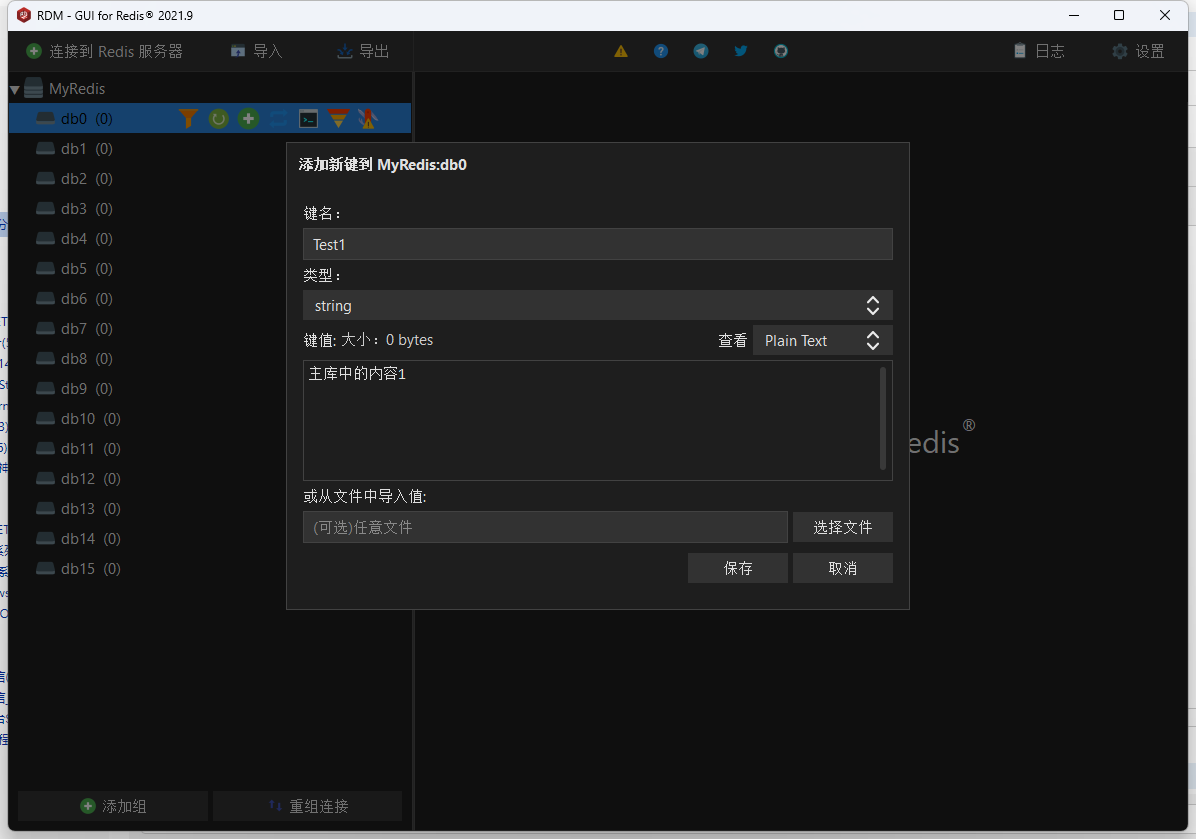
Task: Click the optional import file path field
Action: click(545, 527)
